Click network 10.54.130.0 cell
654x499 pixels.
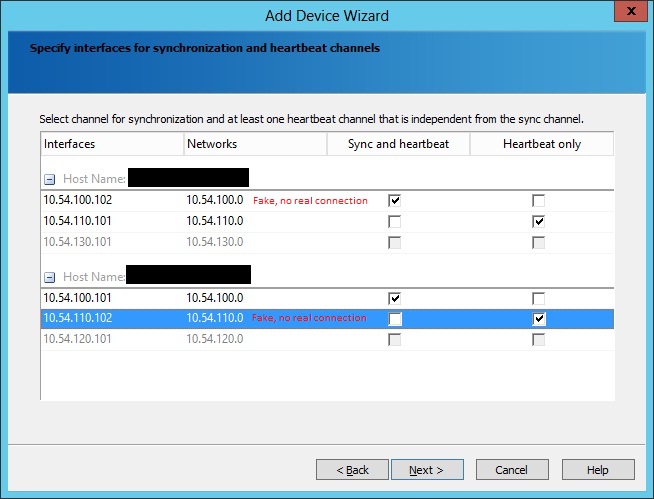pyautogui.click(x=215, y=242)
